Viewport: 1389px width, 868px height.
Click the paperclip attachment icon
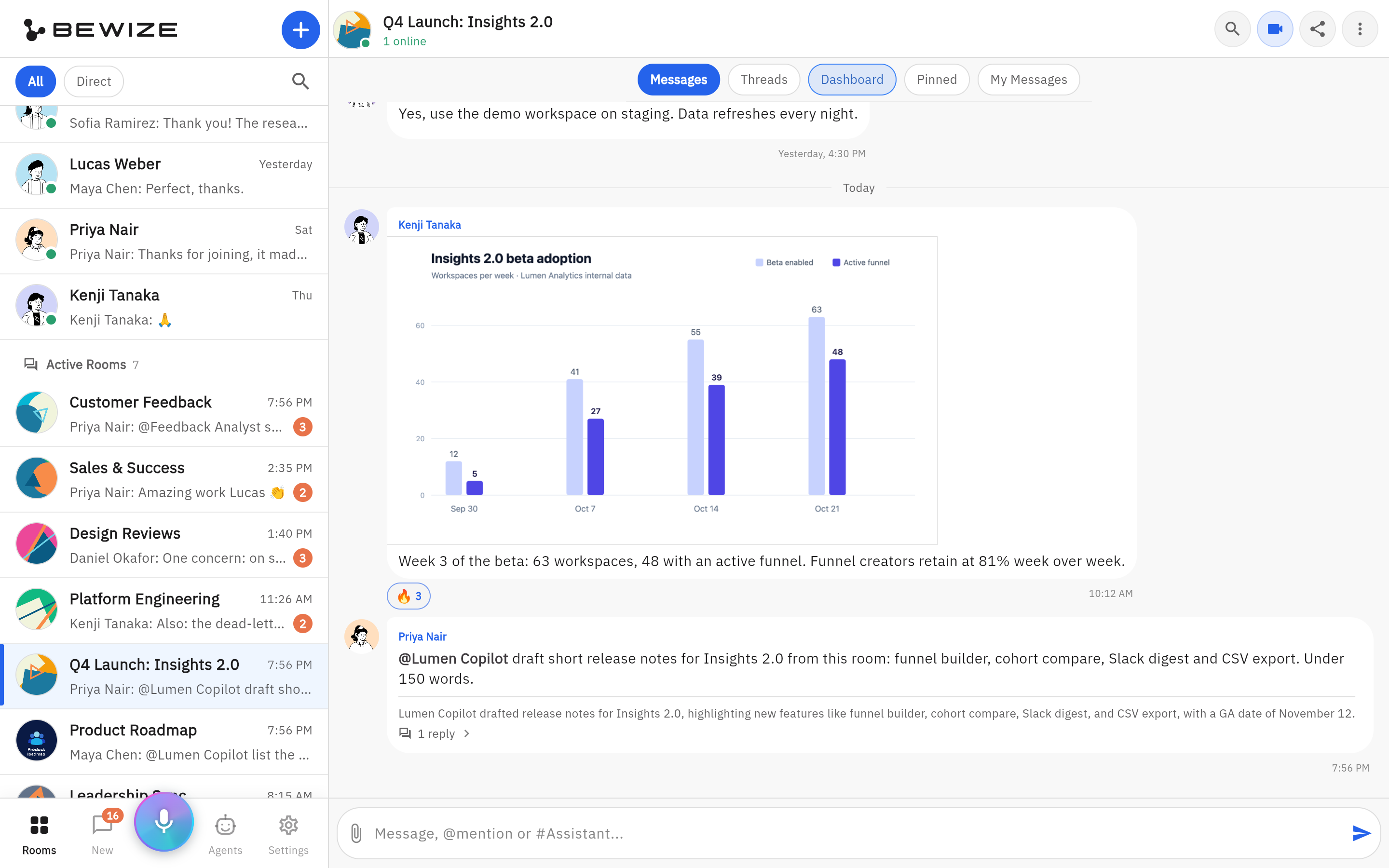(x=356, y=833)
